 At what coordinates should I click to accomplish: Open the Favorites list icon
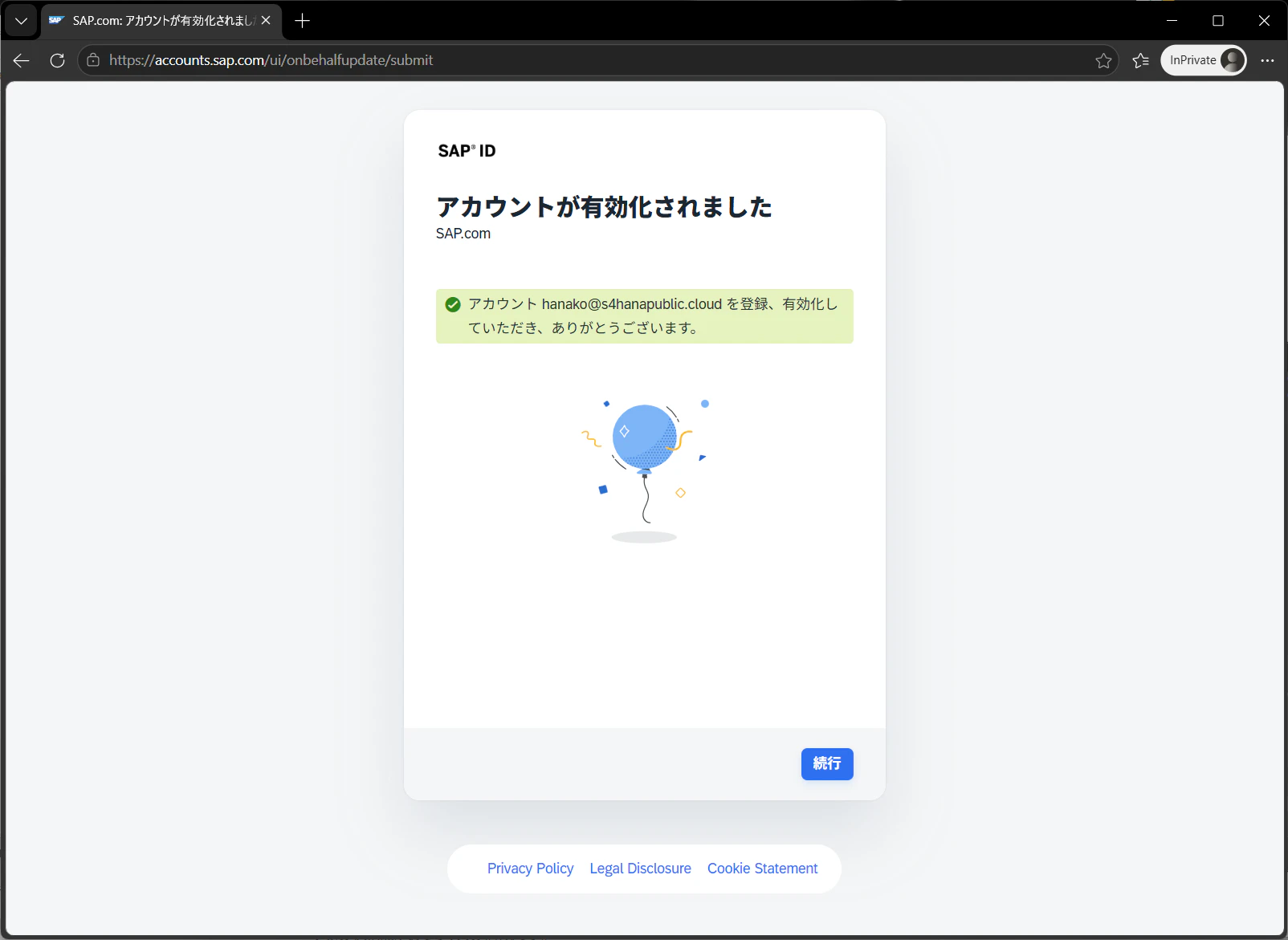click(1140, 60)
